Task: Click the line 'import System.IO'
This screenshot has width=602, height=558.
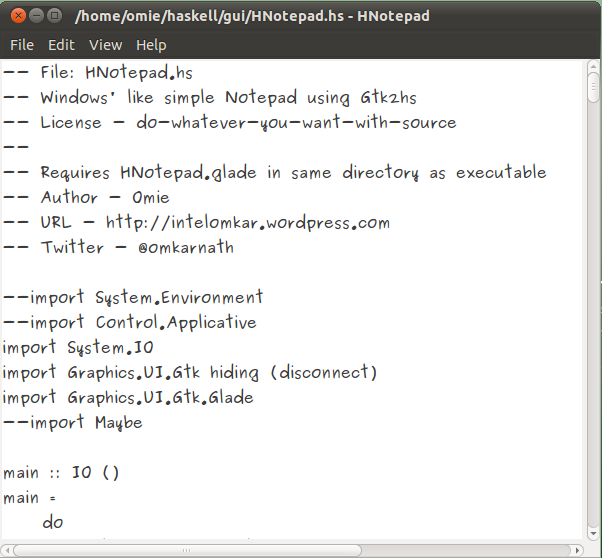Action: (78, 347)
